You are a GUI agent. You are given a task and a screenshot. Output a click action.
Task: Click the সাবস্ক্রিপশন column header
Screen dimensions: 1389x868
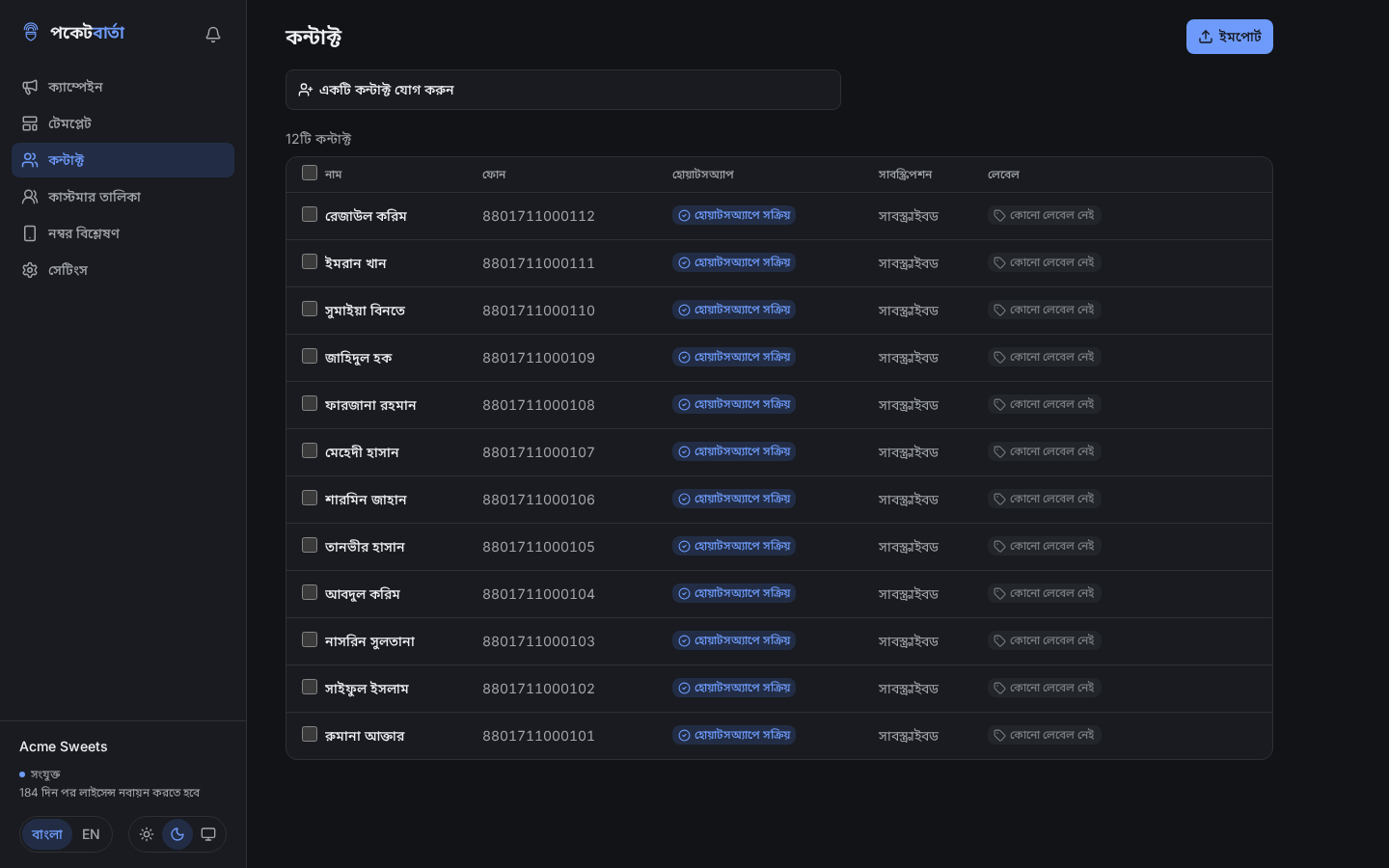point(905,175)
